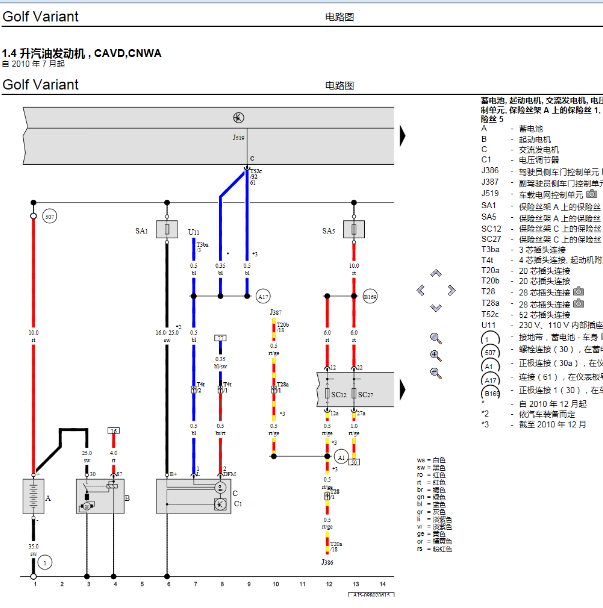
Task: Select the SA1 row in the legend
Action: click(x=542, y=206)
